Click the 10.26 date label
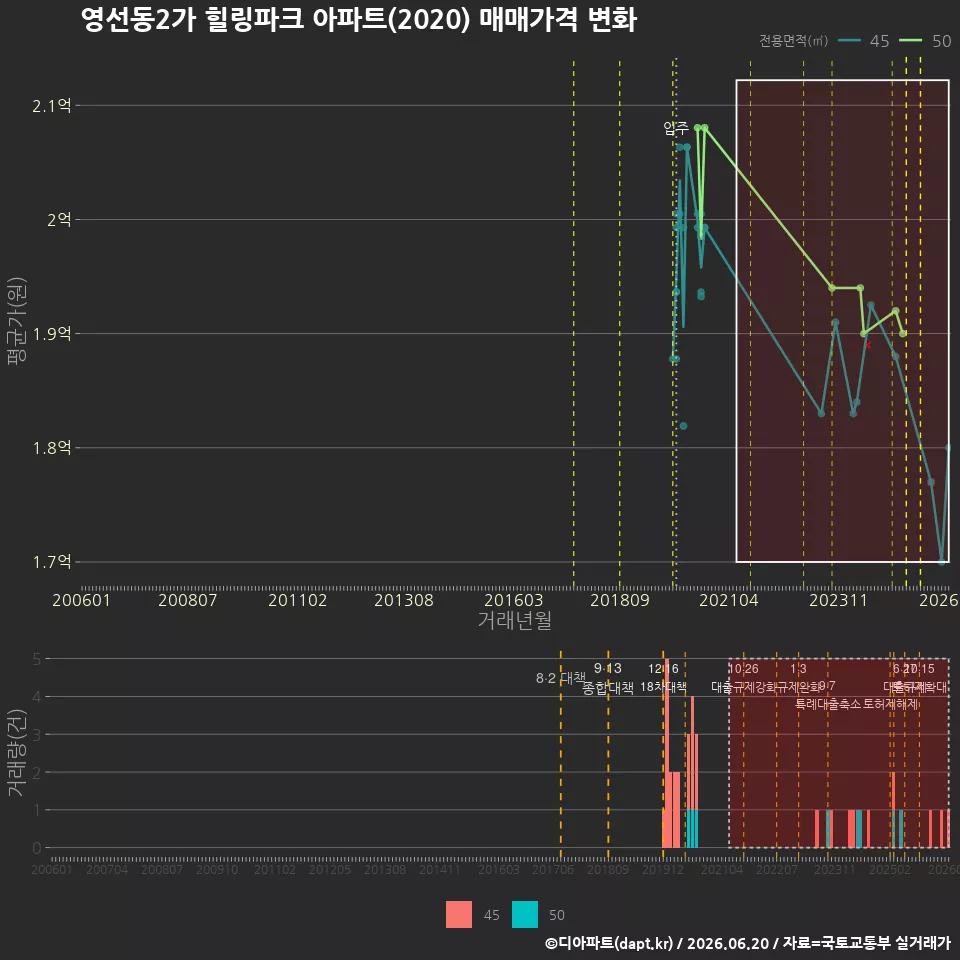Viewport: 960px width, 960px height. (743, 669)
